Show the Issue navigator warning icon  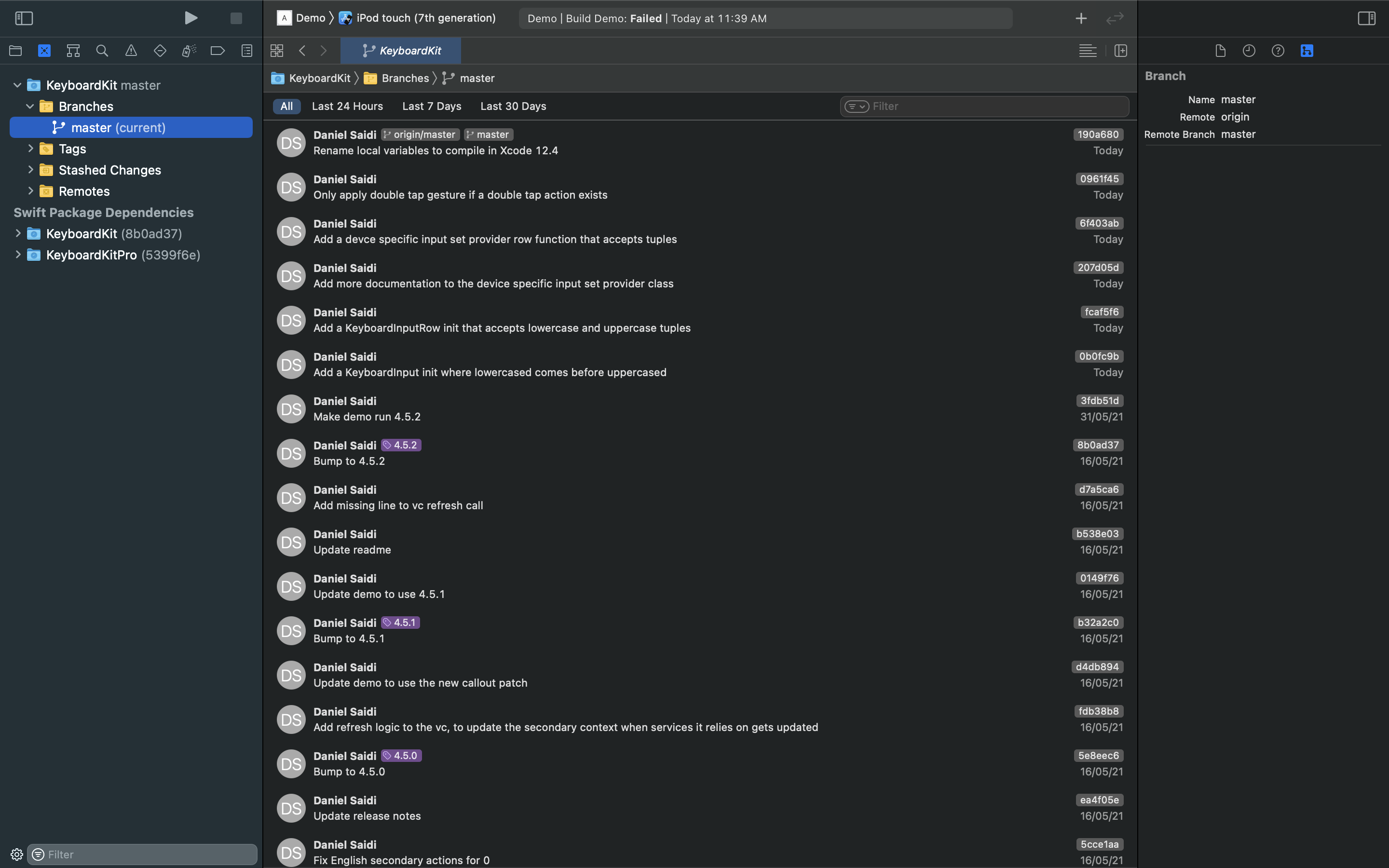click(131, 51)
